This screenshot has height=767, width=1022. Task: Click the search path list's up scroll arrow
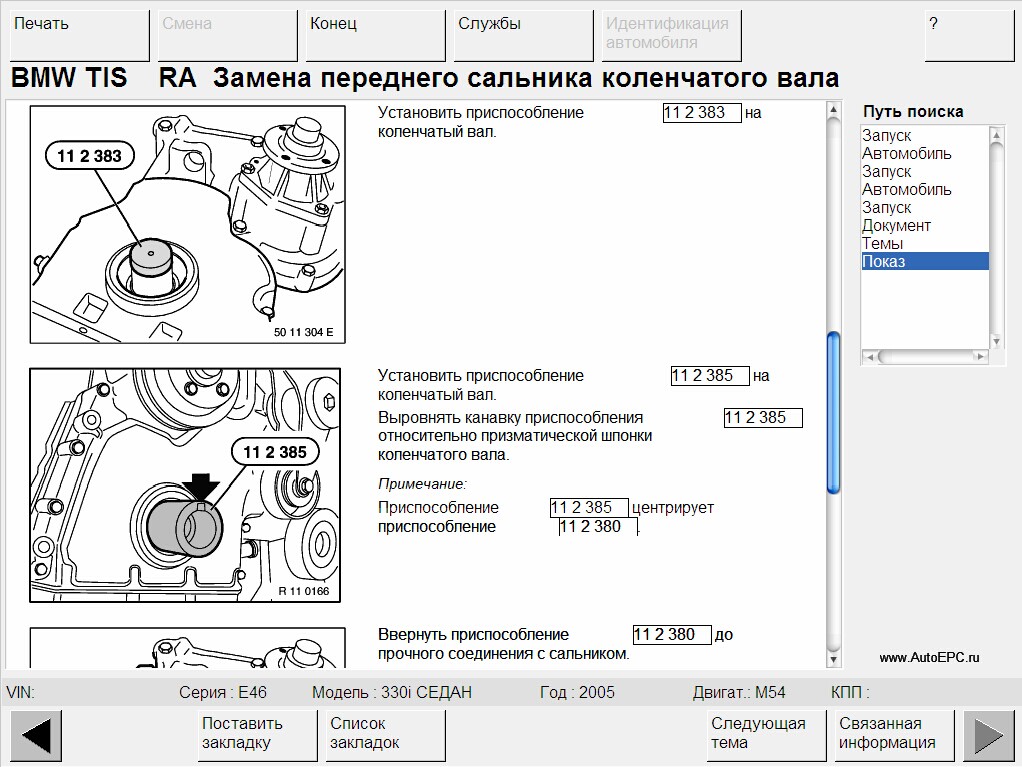996,135
